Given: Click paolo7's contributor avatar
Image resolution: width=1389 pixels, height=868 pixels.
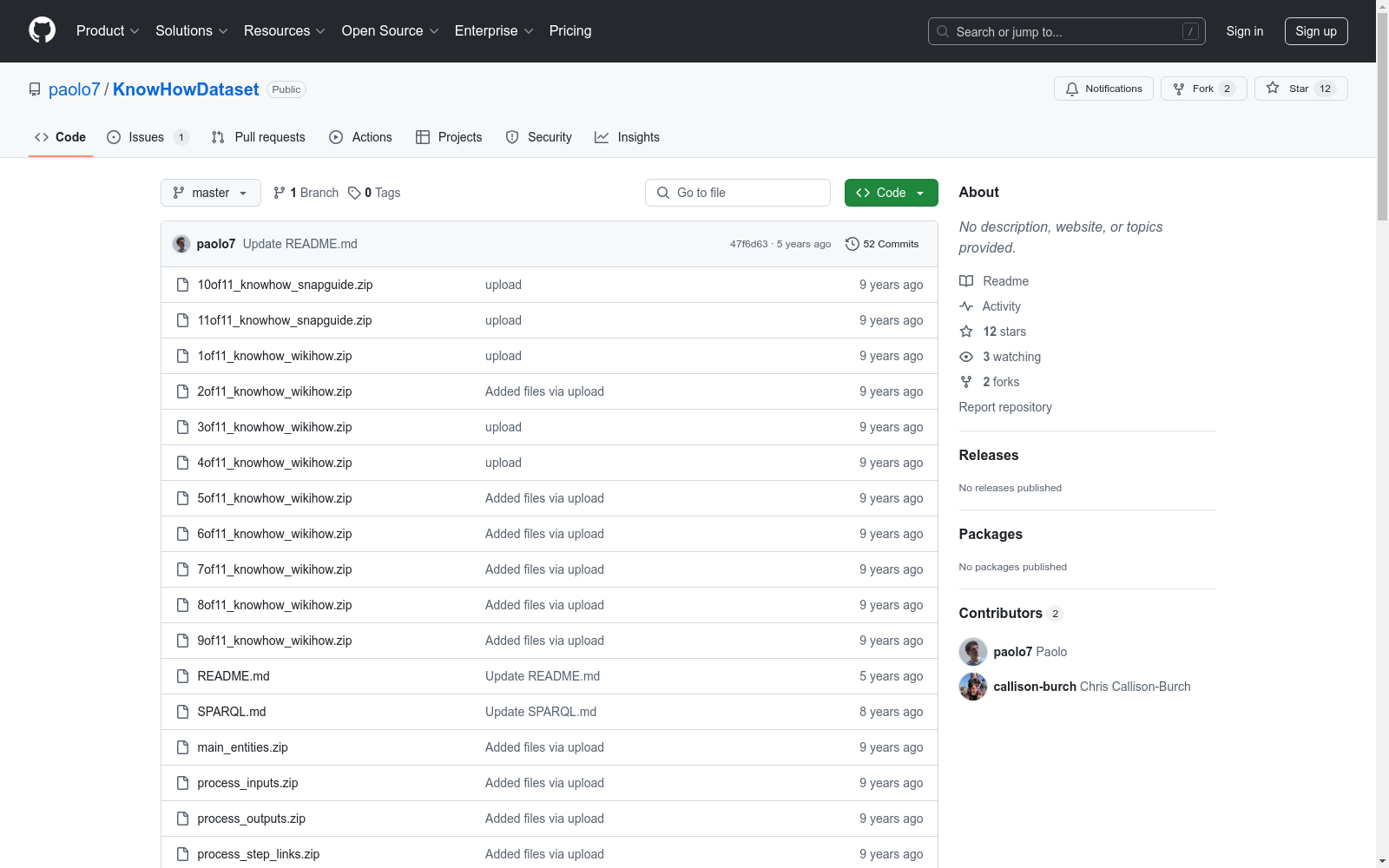Looking at the screenshot, I should click(x=973, y=652).
